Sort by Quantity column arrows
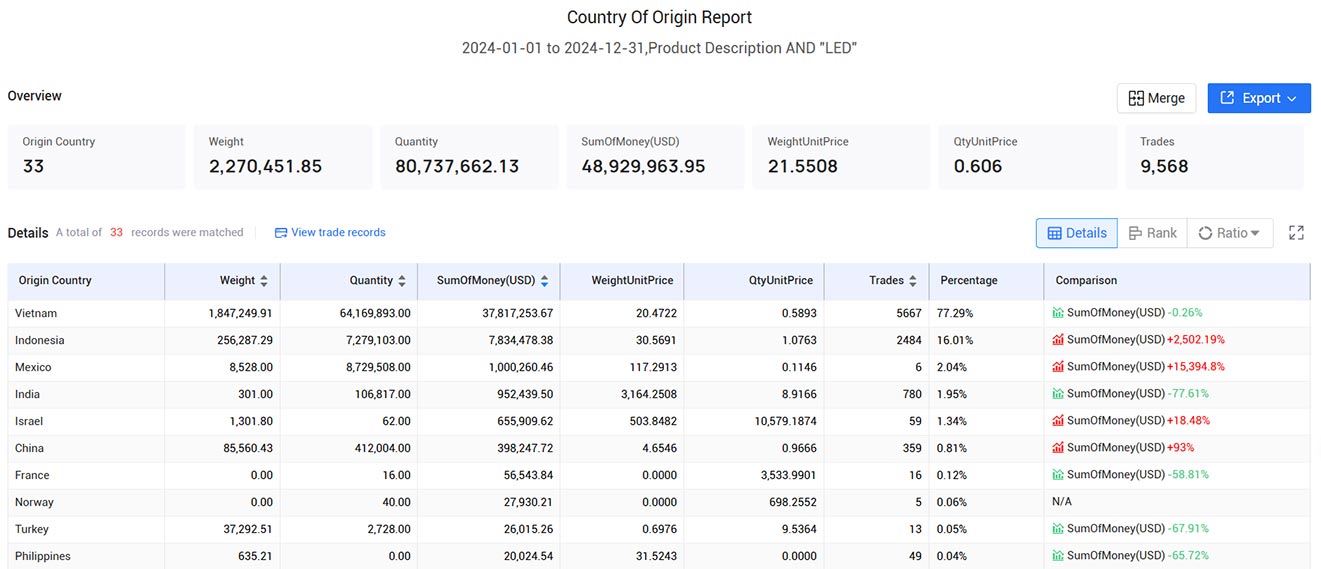The width and height of the screenshot is (1321, 569). coord(402,281)
